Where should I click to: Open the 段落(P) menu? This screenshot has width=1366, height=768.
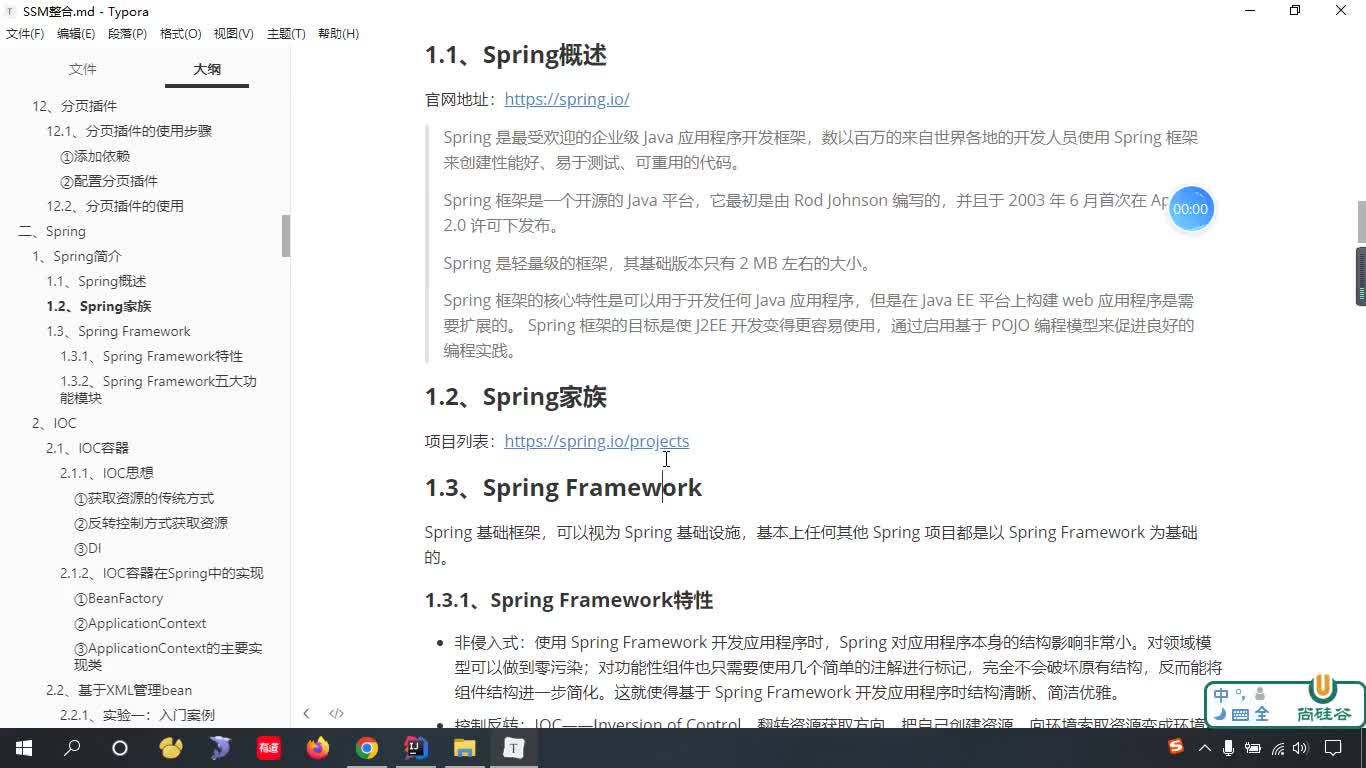(x=127, y=34)
